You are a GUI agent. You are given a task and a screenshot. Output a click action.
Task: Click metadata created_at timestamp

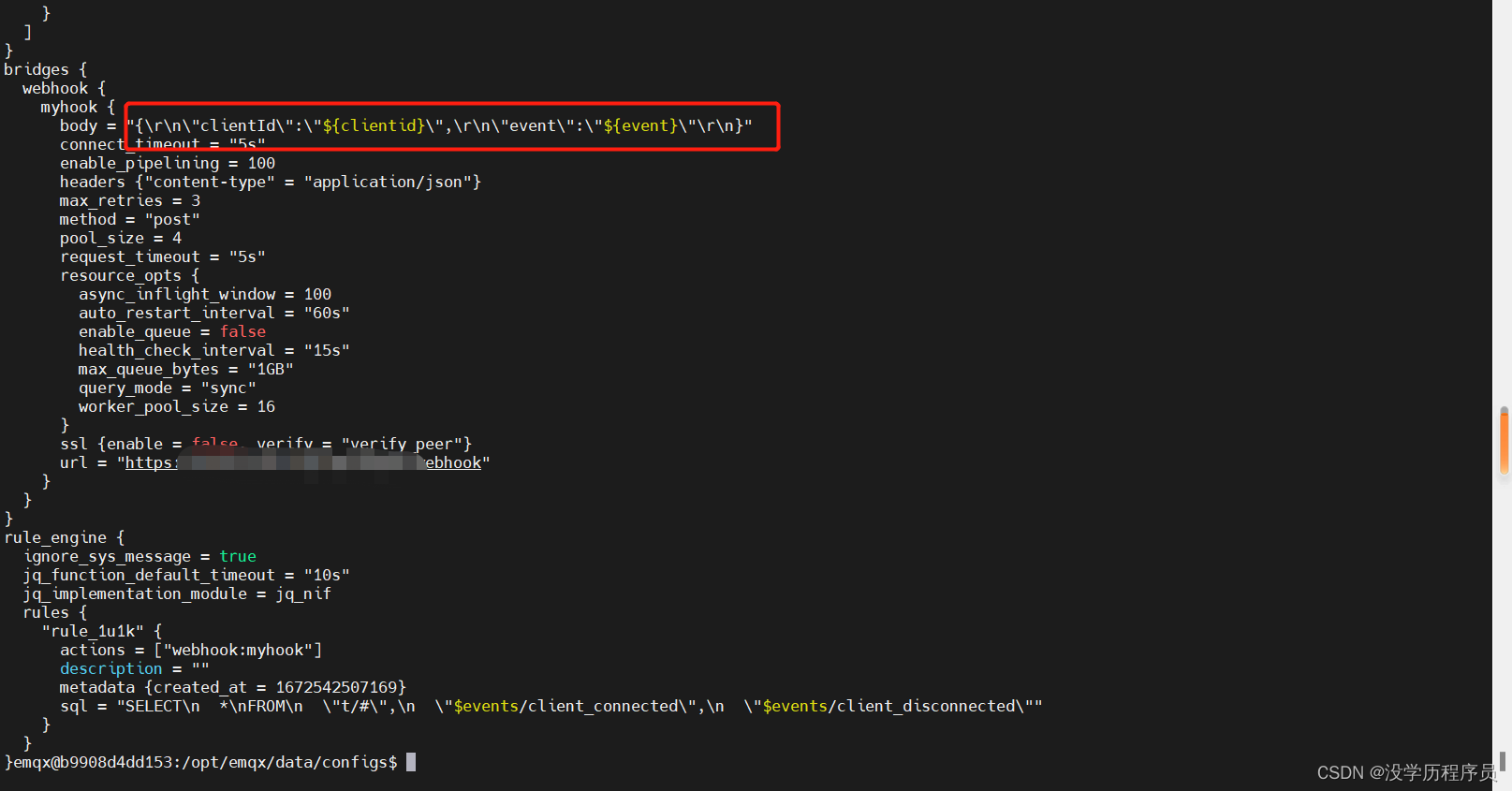336,687
